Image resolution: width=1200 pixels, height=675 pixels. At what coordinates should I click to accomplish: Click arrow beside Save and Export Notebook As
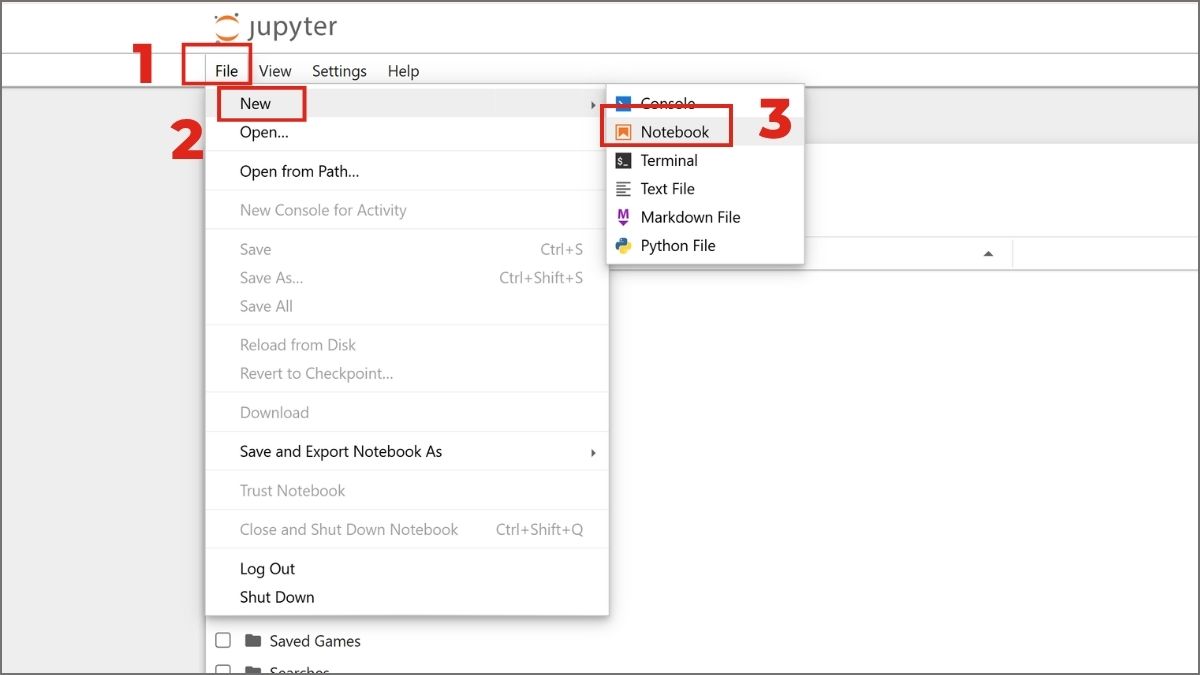click(x=593, y=452)
